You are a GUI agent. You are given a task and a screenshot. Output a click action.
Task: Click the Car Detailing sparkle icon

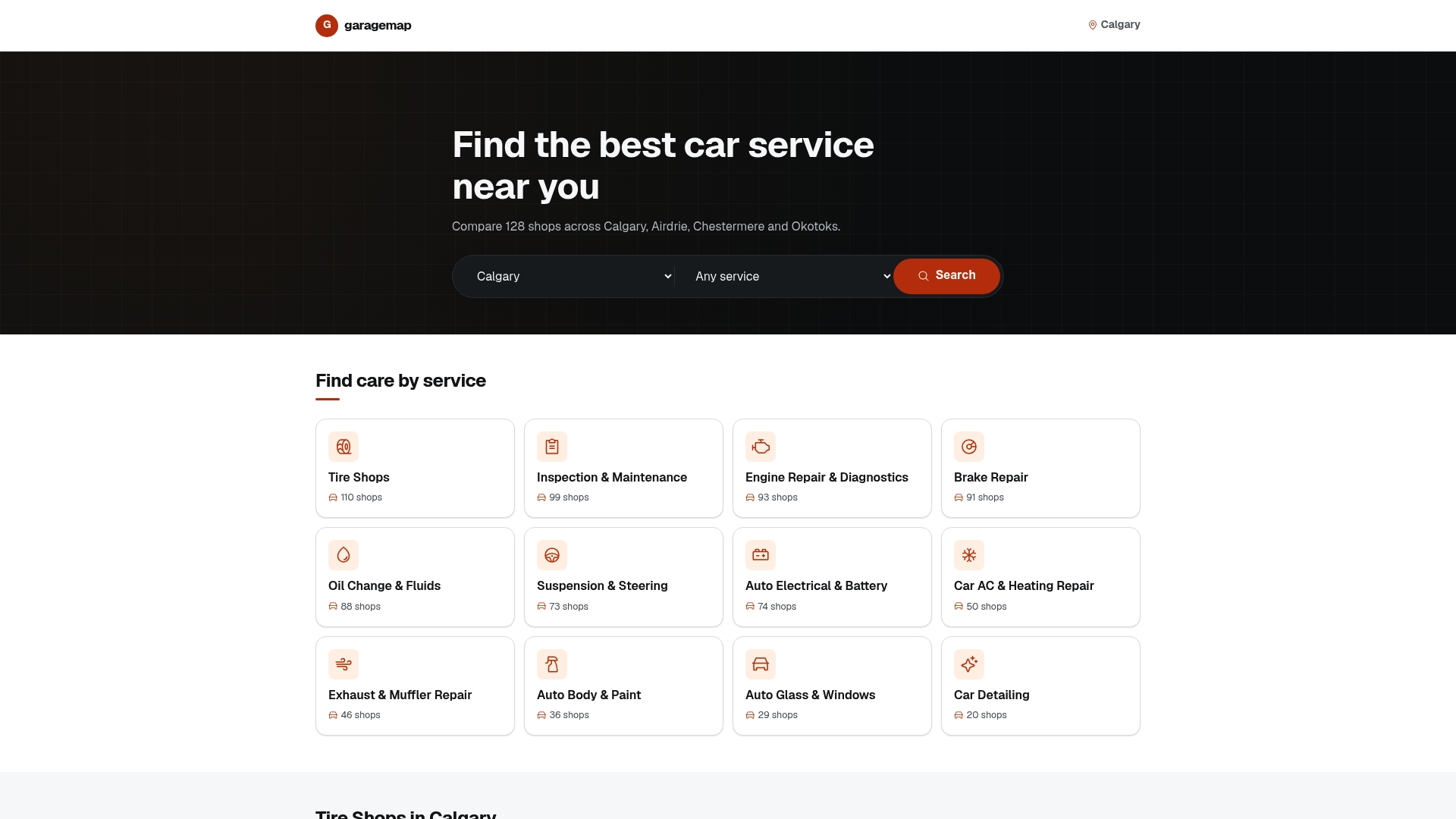(x=969, y=664)
